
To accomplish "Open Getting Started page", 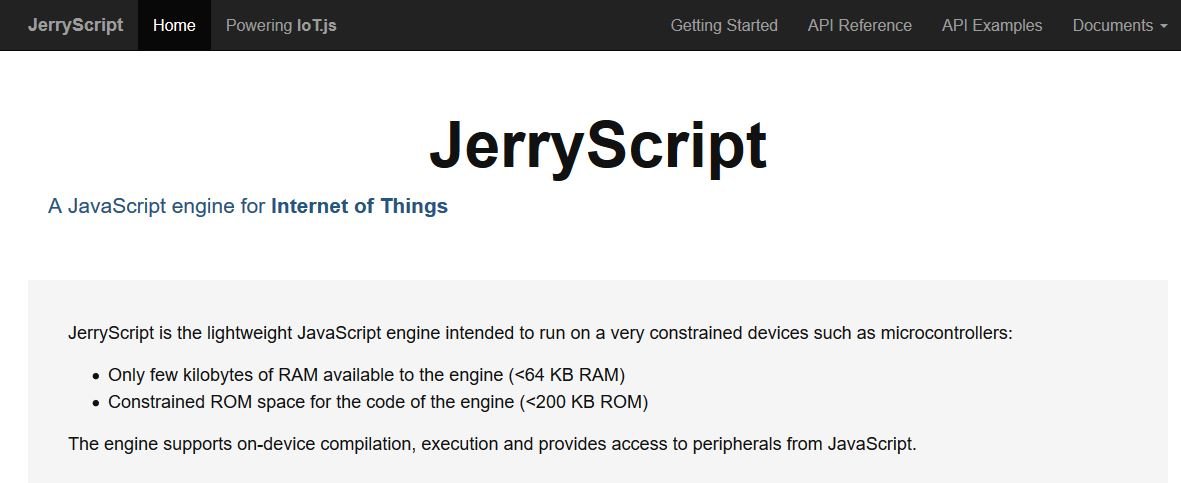I will pos(724,25).
